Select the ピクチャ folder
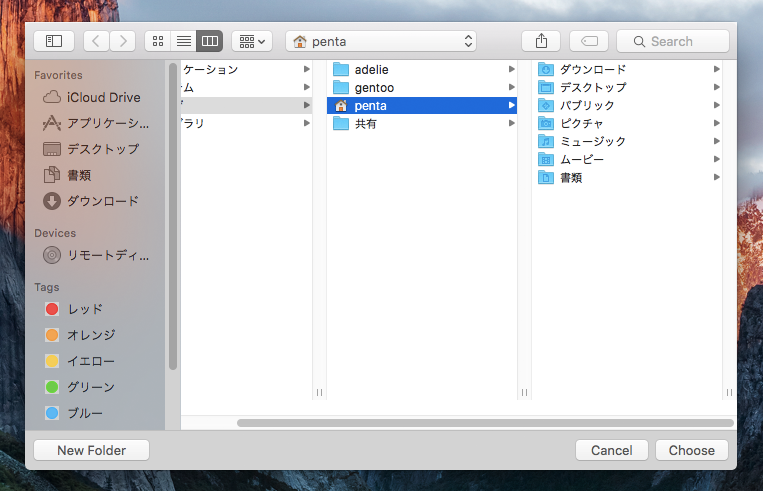This screenshot has height=491, width=763. 627,124
